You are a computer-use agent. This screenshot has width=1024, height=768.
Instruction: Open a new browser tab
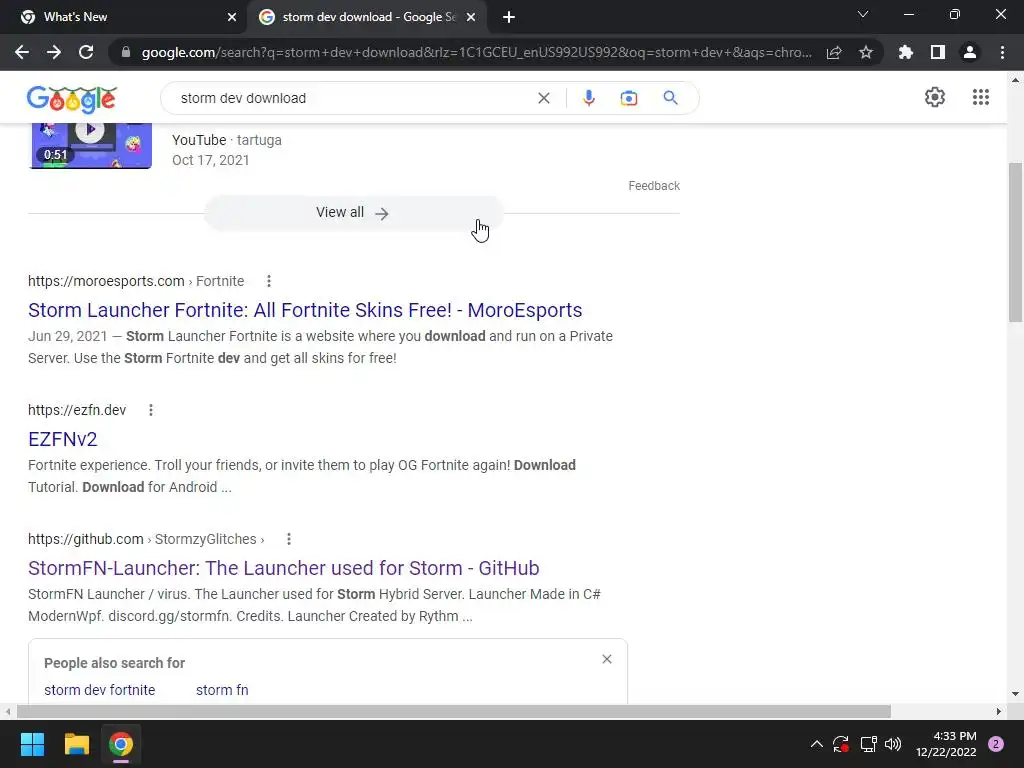pos(509,17)
